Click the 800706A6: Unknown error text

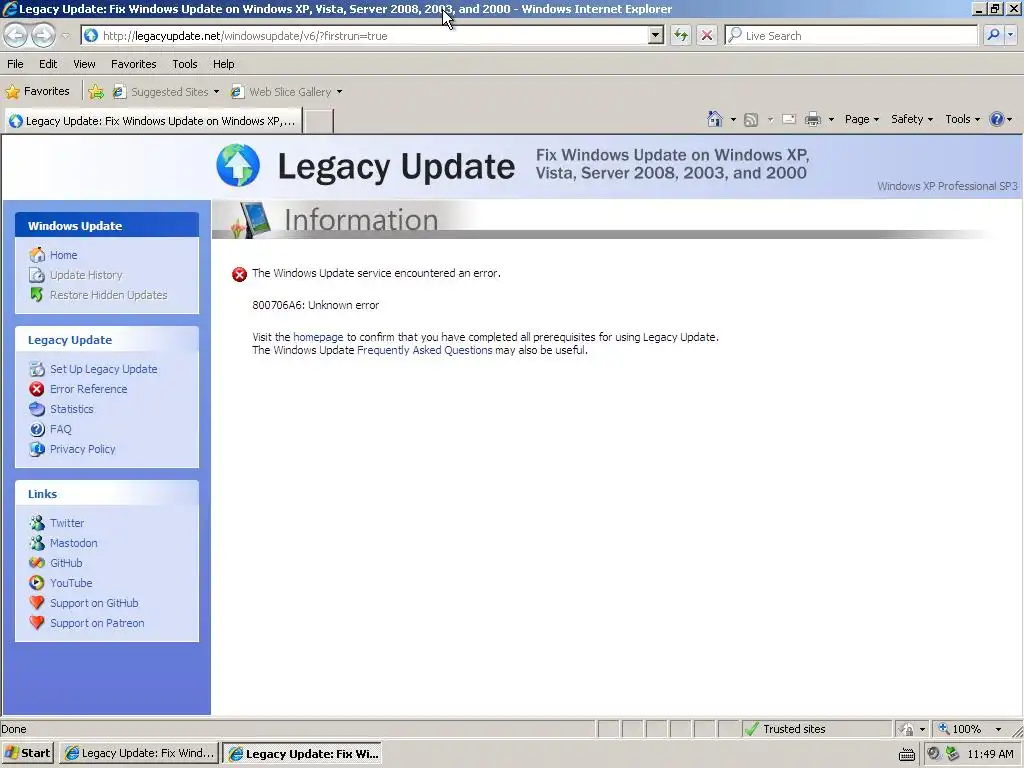[x=315, y=305]
